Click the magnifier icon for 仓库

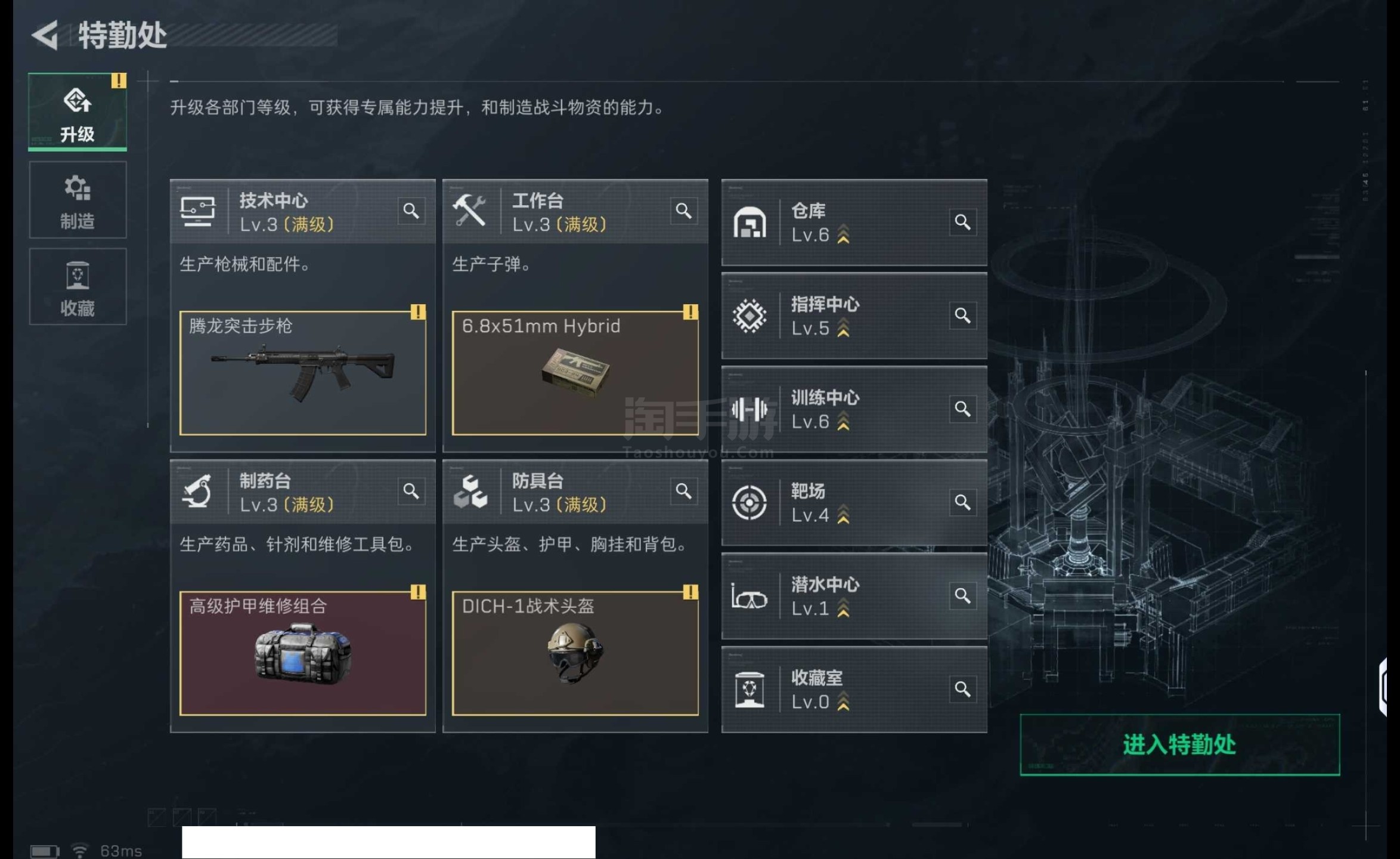tap(962, 222)
